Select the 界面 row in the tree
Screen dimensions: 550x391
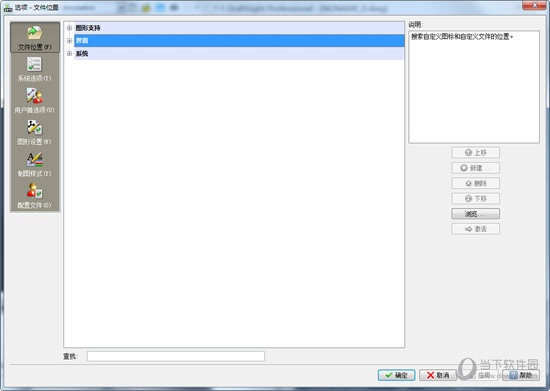coord(239,41)
